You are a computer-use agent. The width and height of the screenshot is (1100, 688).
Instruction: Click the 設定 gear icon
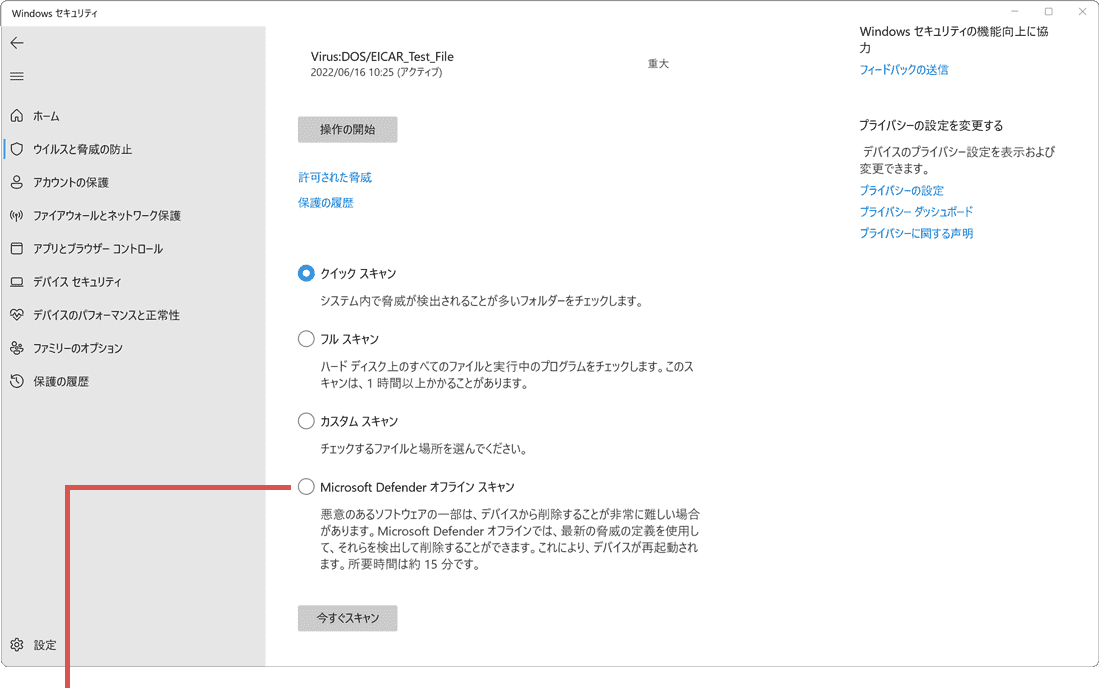click(x=17, y=645)
